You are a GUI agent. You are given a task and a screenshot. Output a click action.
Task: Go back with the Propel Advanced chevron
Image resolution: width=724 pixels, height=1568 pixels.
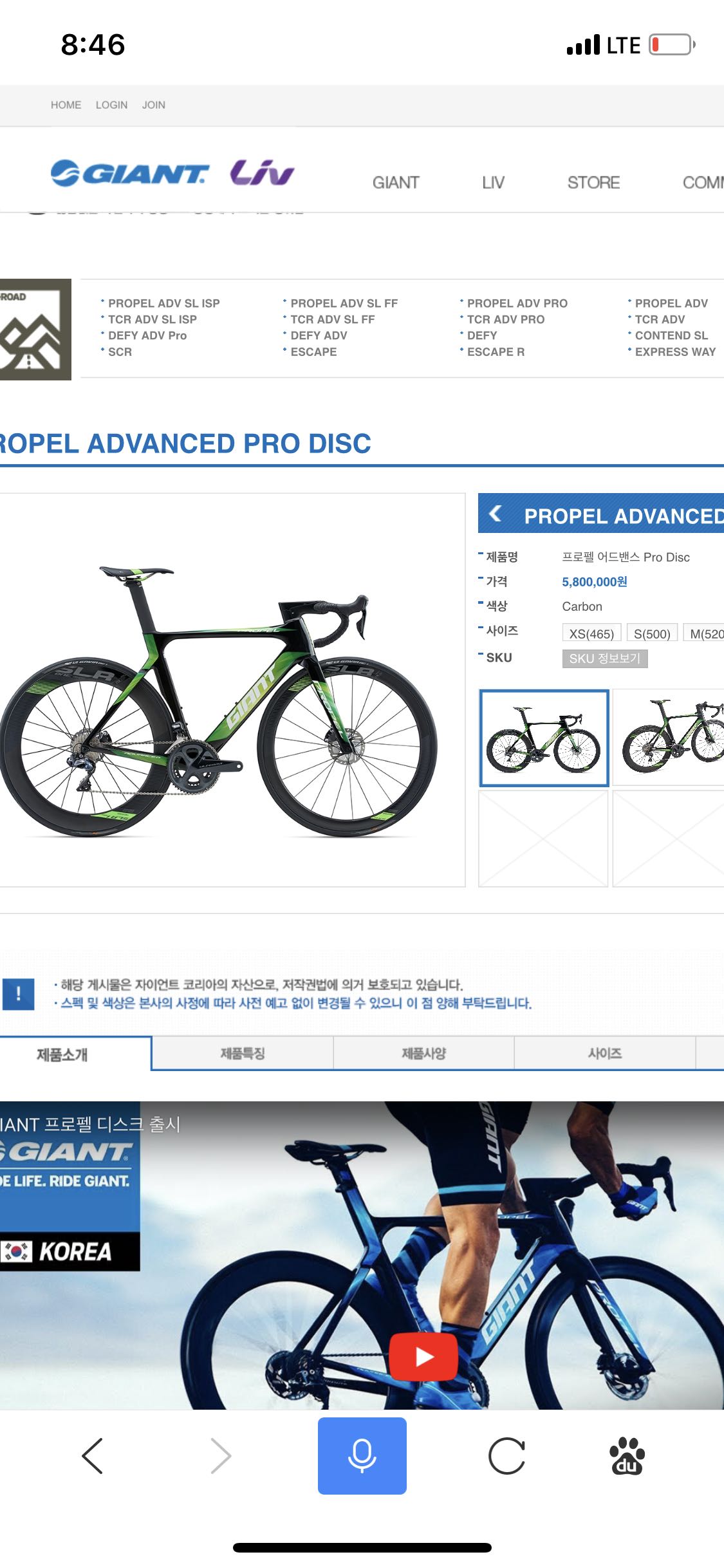point(496,514)
